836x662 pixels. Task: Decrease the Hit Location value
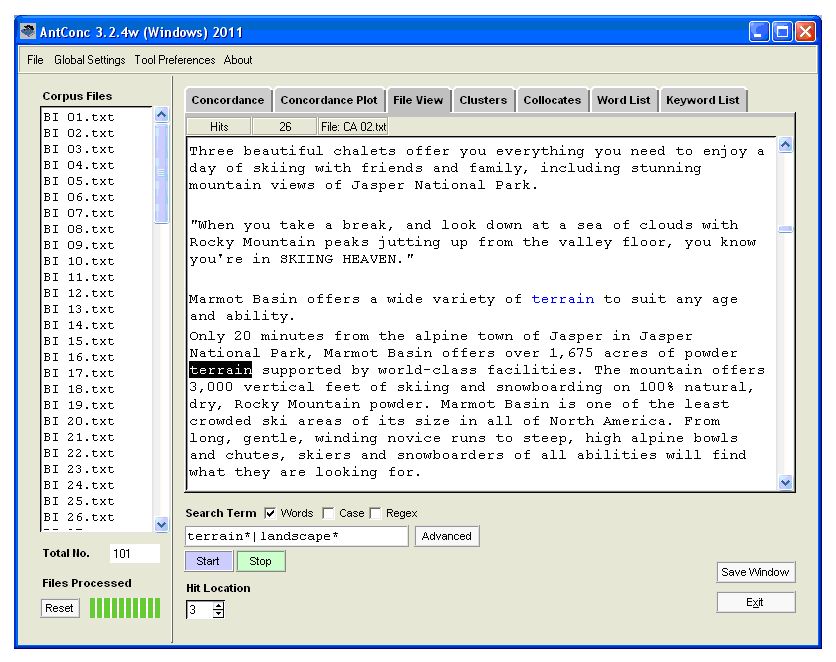pyautogui.click(x=219, y=613)
